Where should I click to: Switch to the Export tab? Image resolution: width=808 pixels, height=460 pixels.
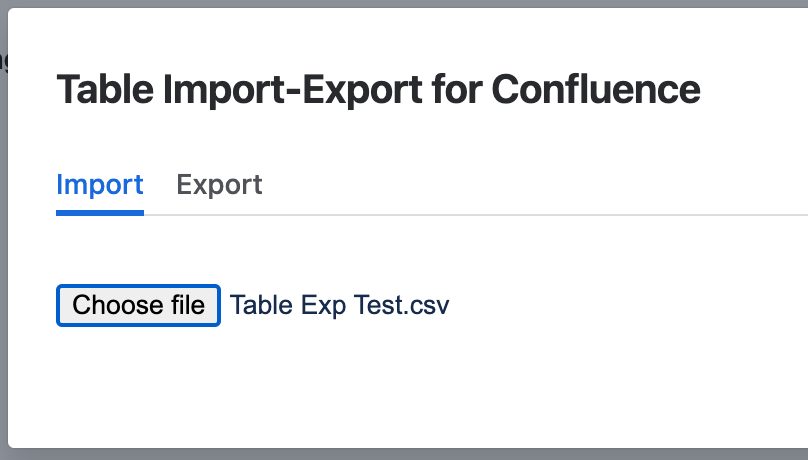(219, 185)
